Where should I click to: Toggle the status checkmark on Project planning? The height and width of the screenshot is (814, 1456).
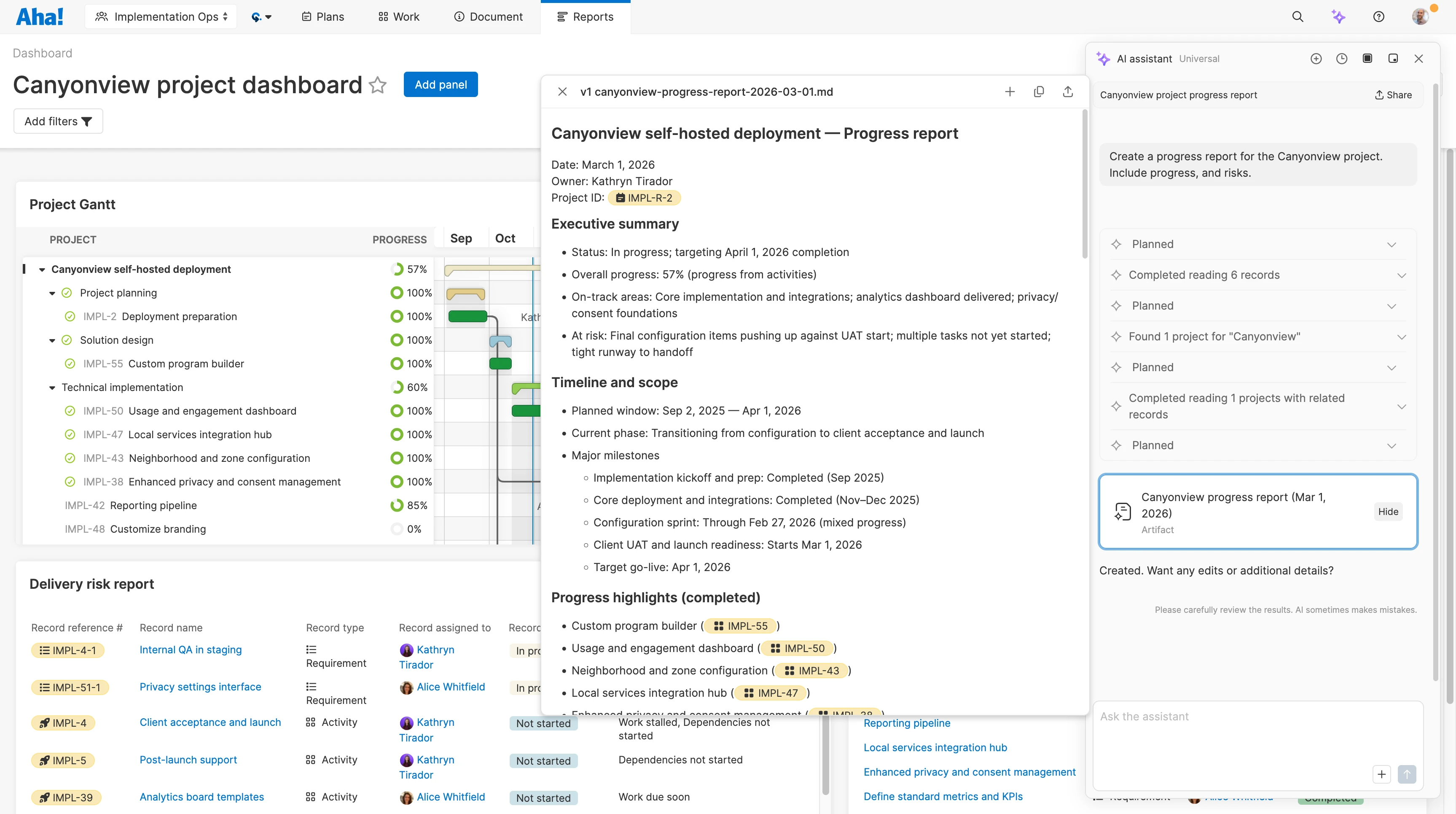66,292
